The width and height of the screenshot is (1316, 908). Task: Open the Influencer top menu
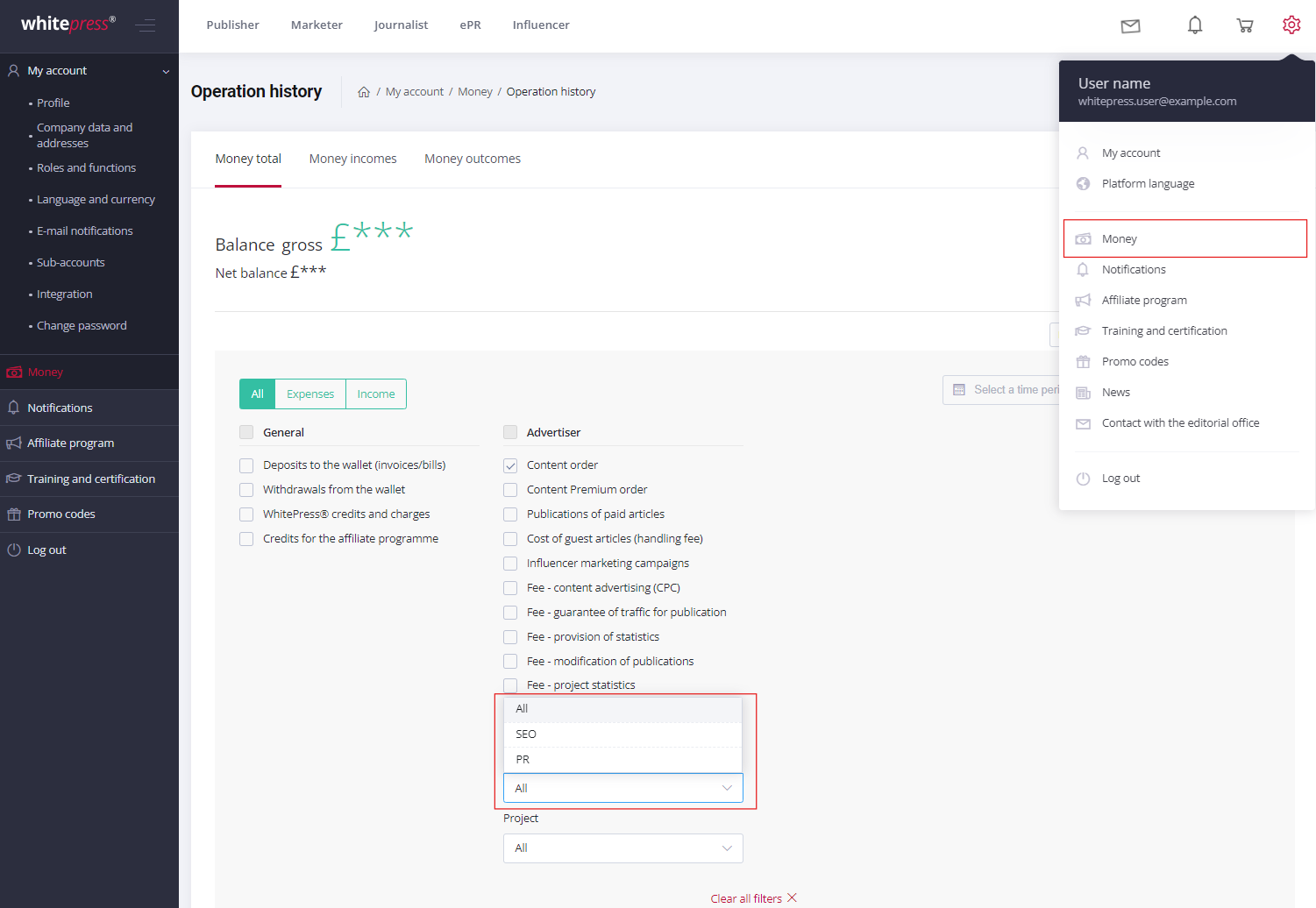point(541,25)
